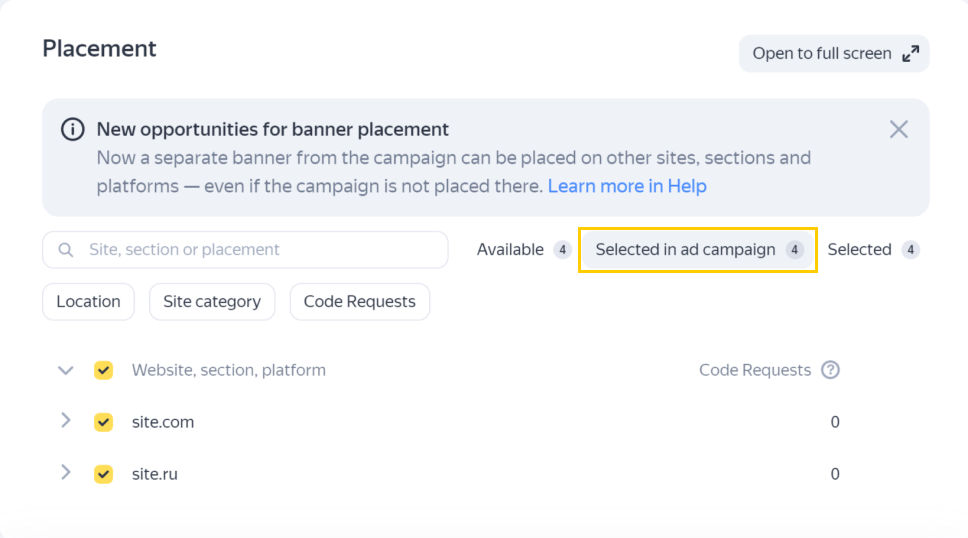This screenshot has height=538, width=968.
Task: Expand the site.ru row
Action: pos(66,473)
